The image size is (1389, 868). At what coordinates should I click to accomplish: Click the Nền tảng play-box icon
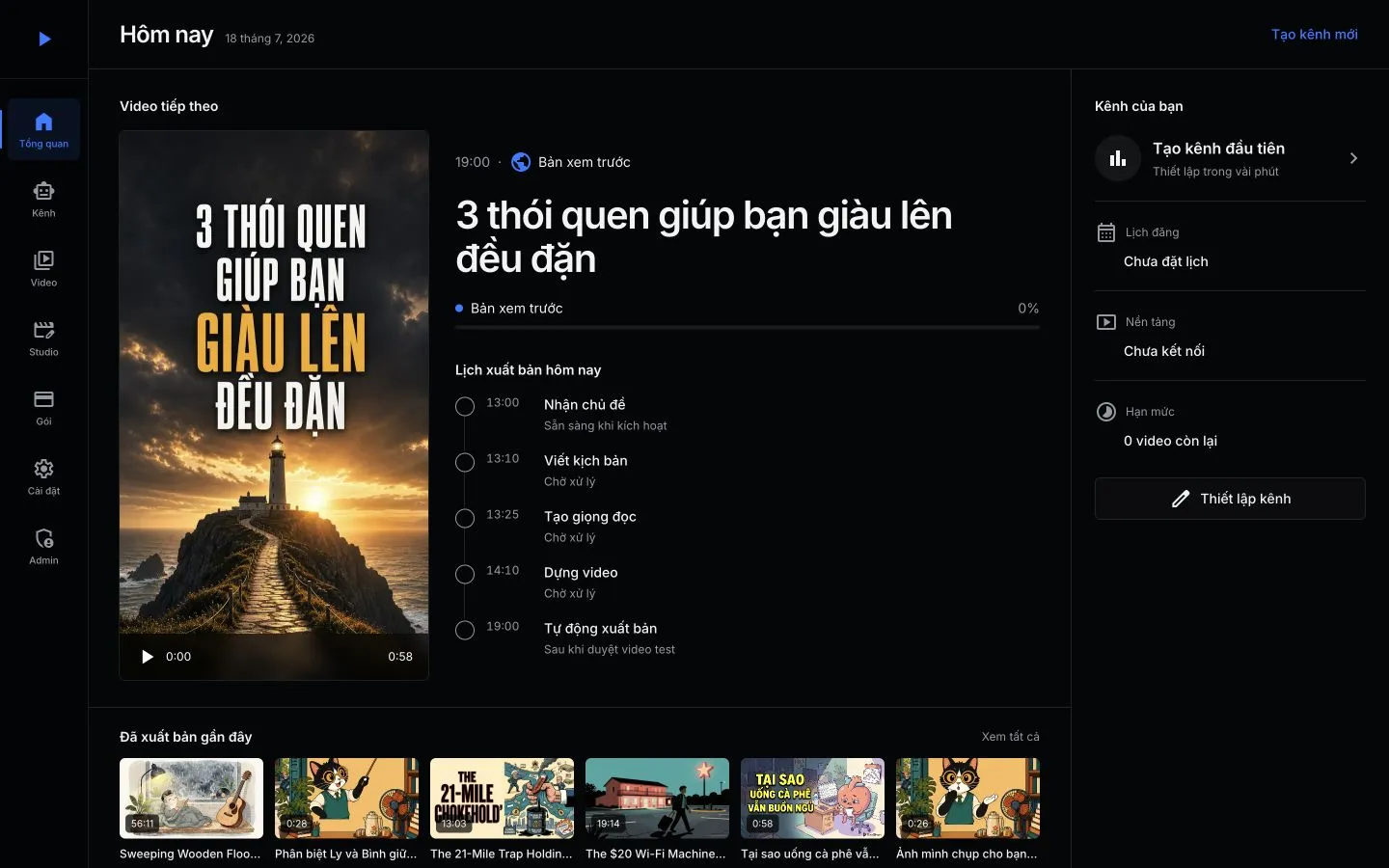click(x=1106, y=322)
